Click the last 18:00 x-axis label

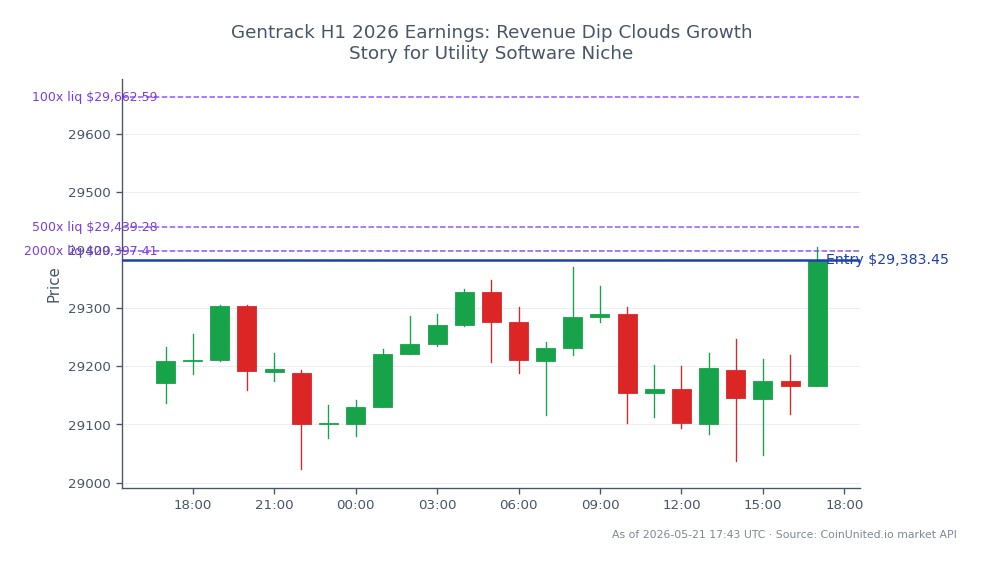845,505
